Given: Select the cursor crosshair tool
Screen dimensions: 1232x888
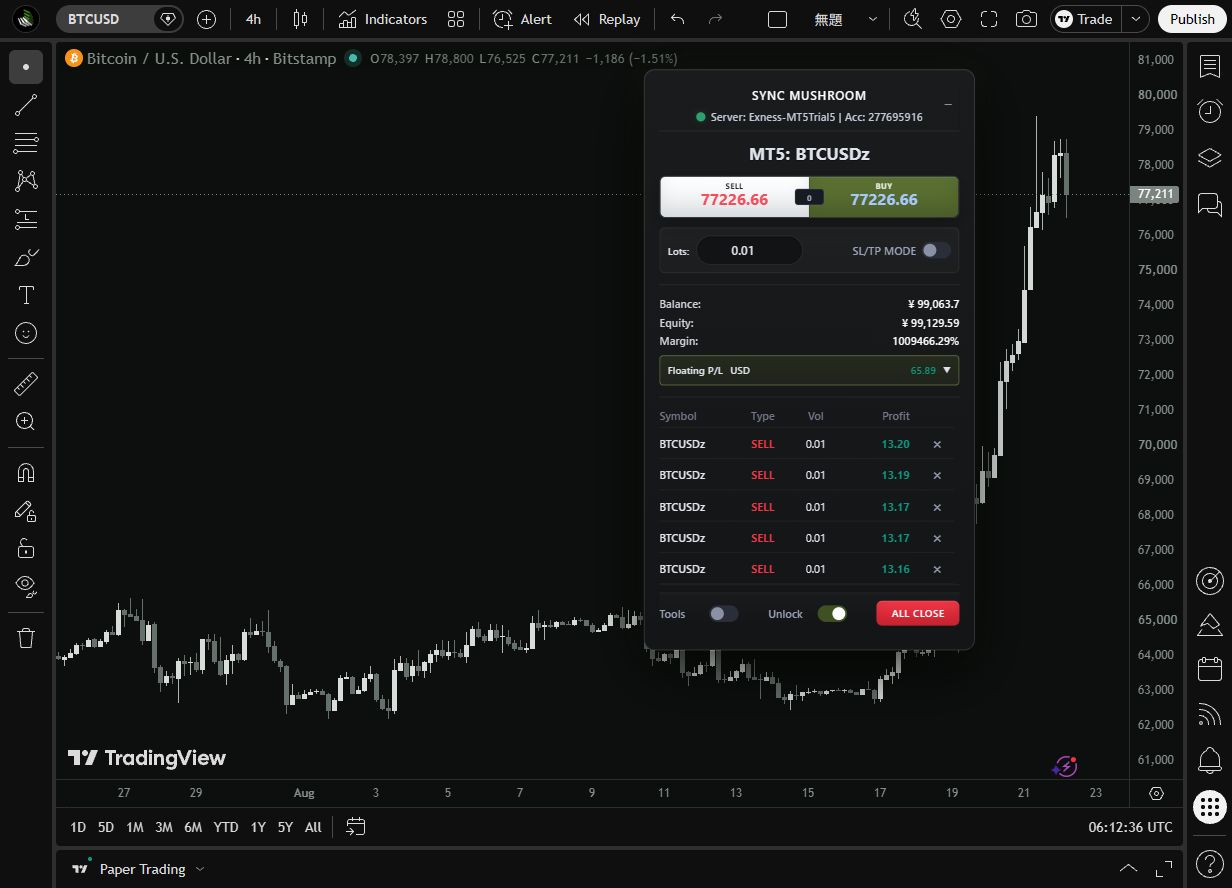Looking at the screenshot, I should [x=26, y=66].
